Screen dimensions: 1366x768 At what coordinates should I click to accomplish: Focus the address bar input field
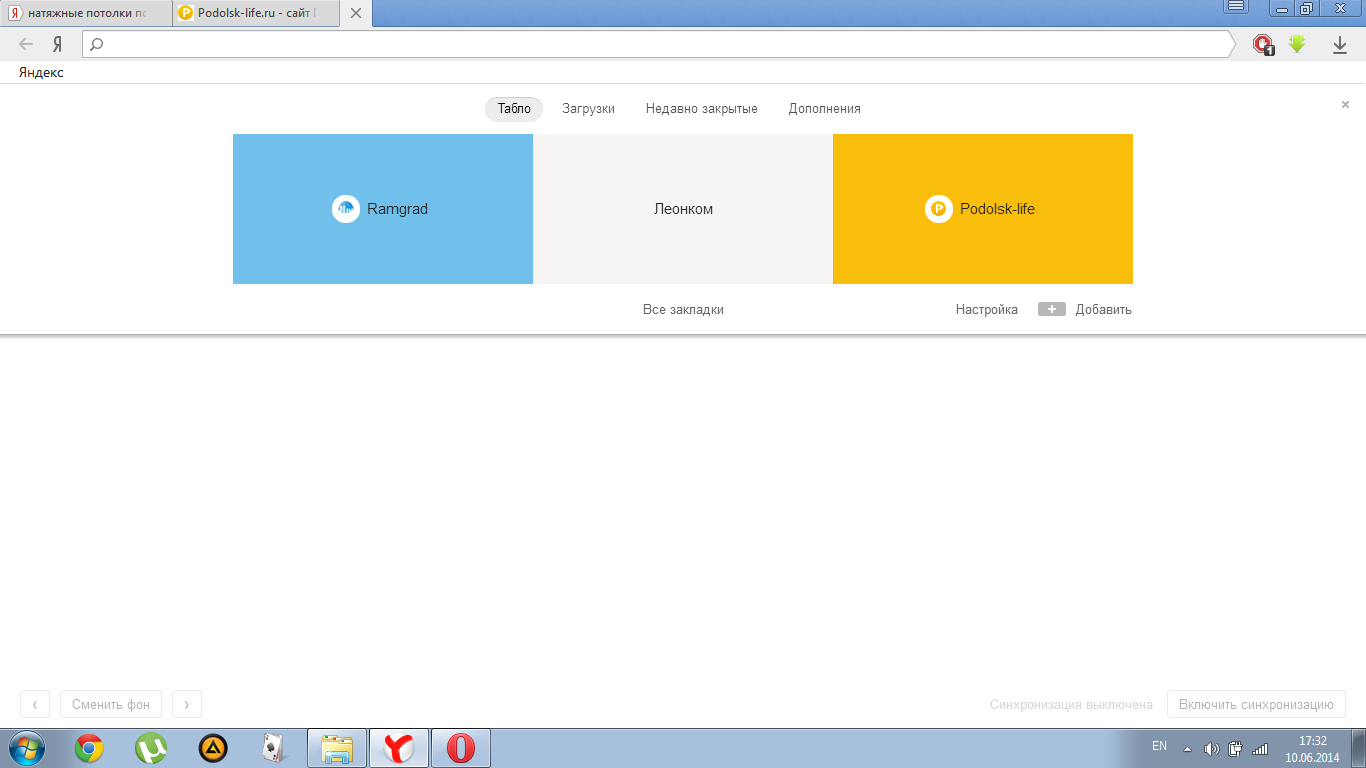pyautogui.click(x=660, y=44)
